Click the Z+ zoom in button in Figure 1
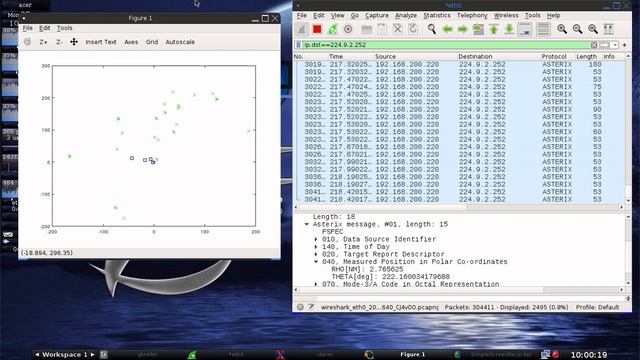Viewport: 640px width, 360px height. 43,42
